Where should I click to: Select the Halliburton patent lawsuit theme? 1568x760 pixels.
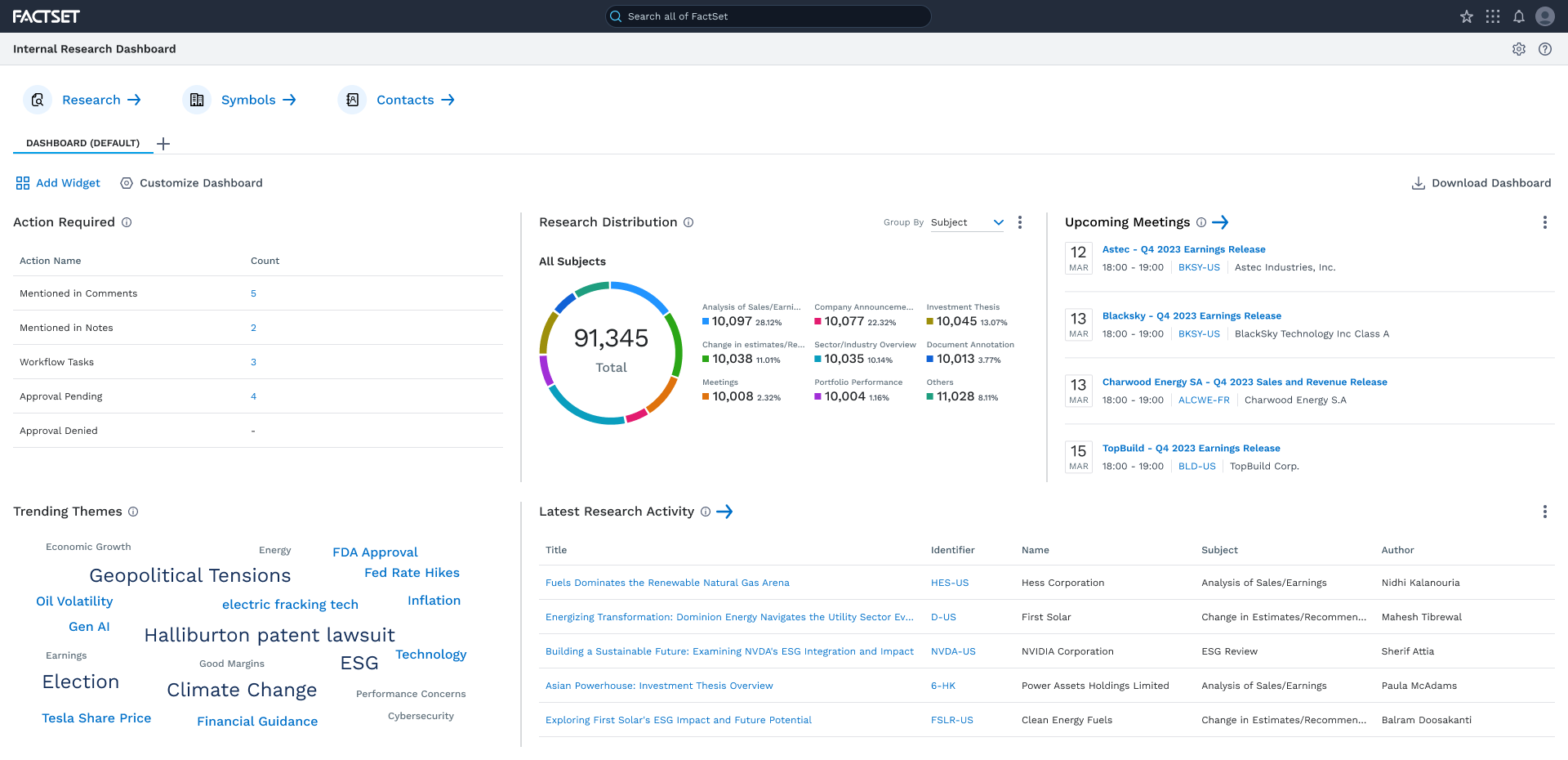[x=269, y=635]
